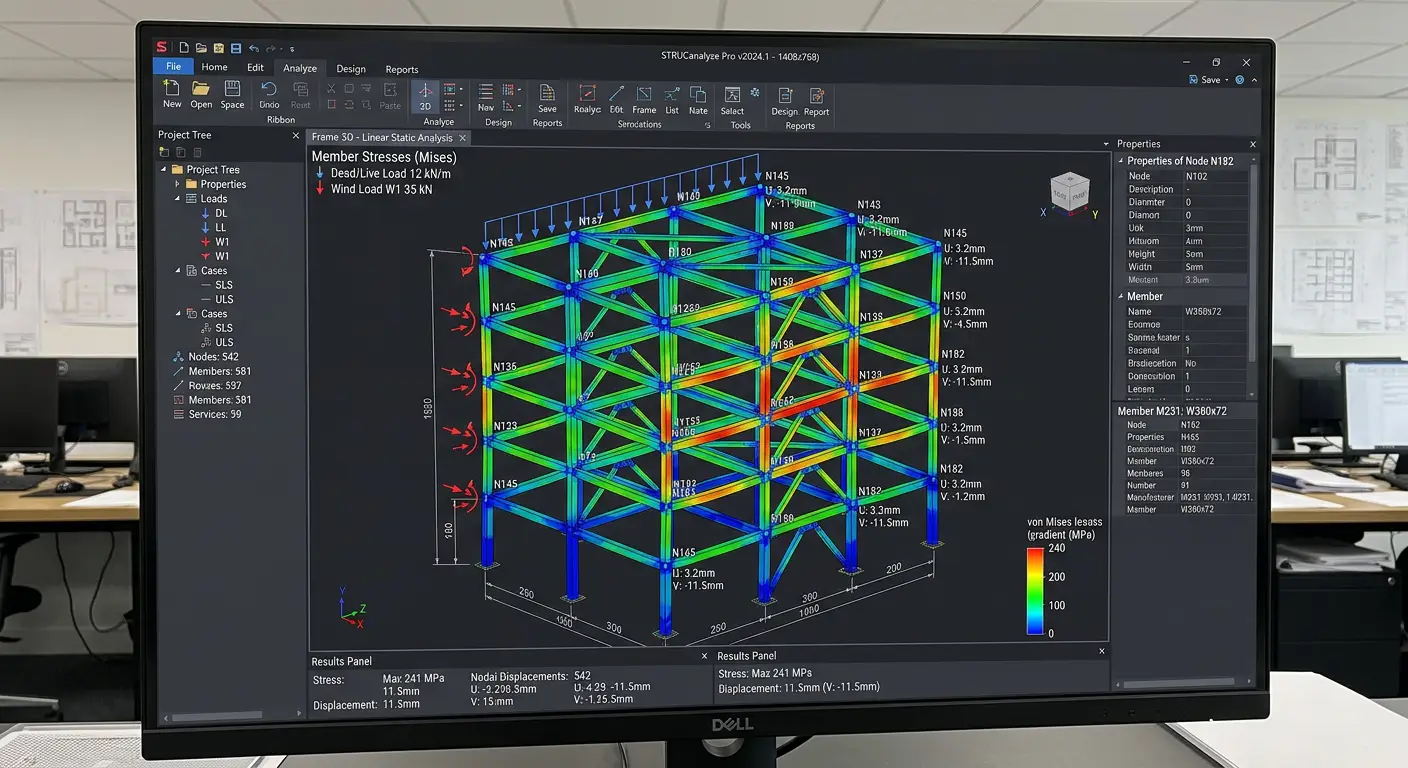Collapse the Member properties section

[1121, 297]
